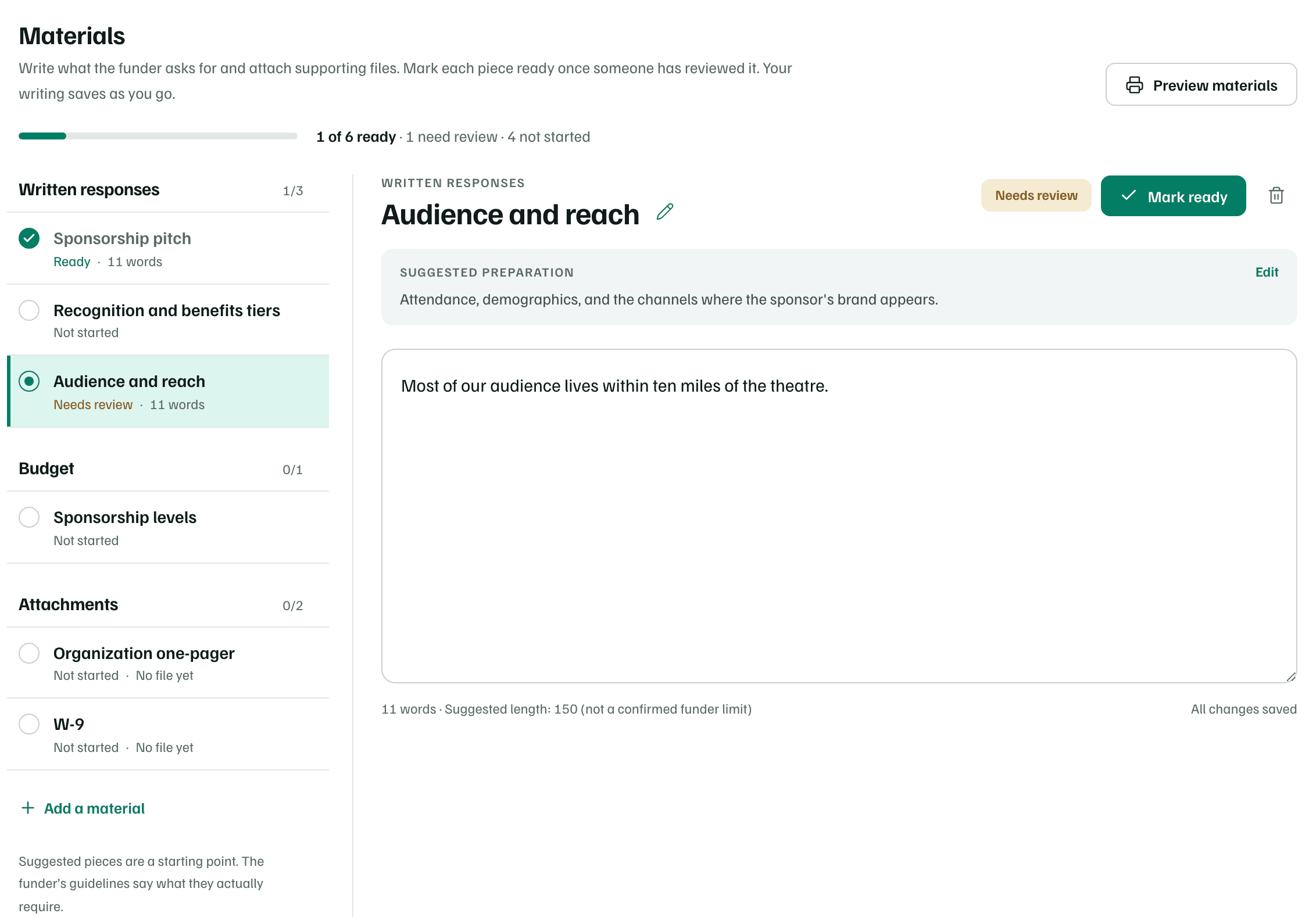The height and width of the screenshot is (917, 1316).
Task: Click 'No file yet' under W-9
Action: tap(164, 747)
